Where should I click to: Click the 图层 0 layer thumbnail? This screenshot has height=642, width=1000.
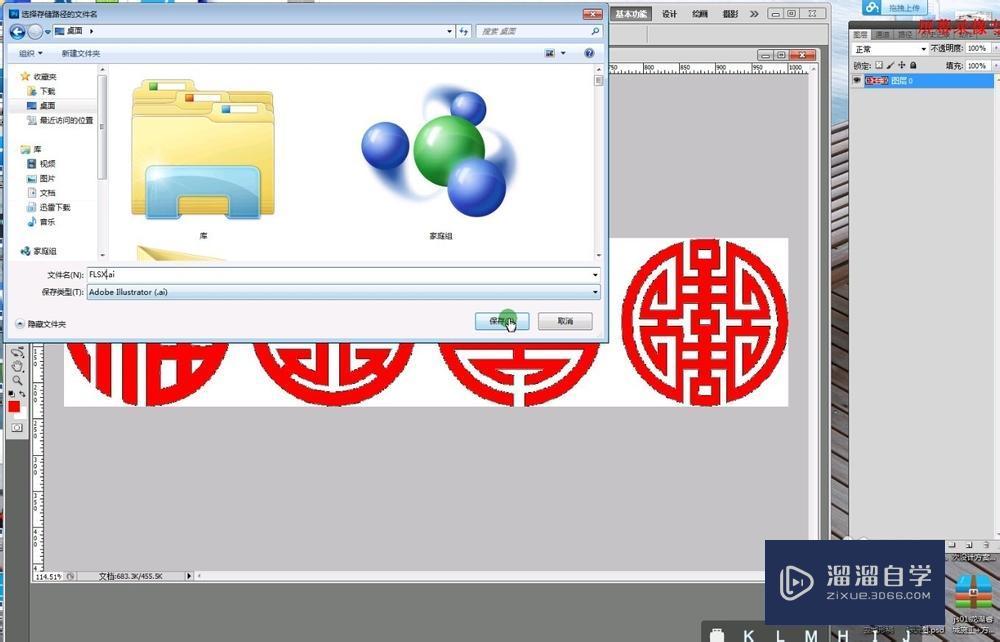pos(876,81)
